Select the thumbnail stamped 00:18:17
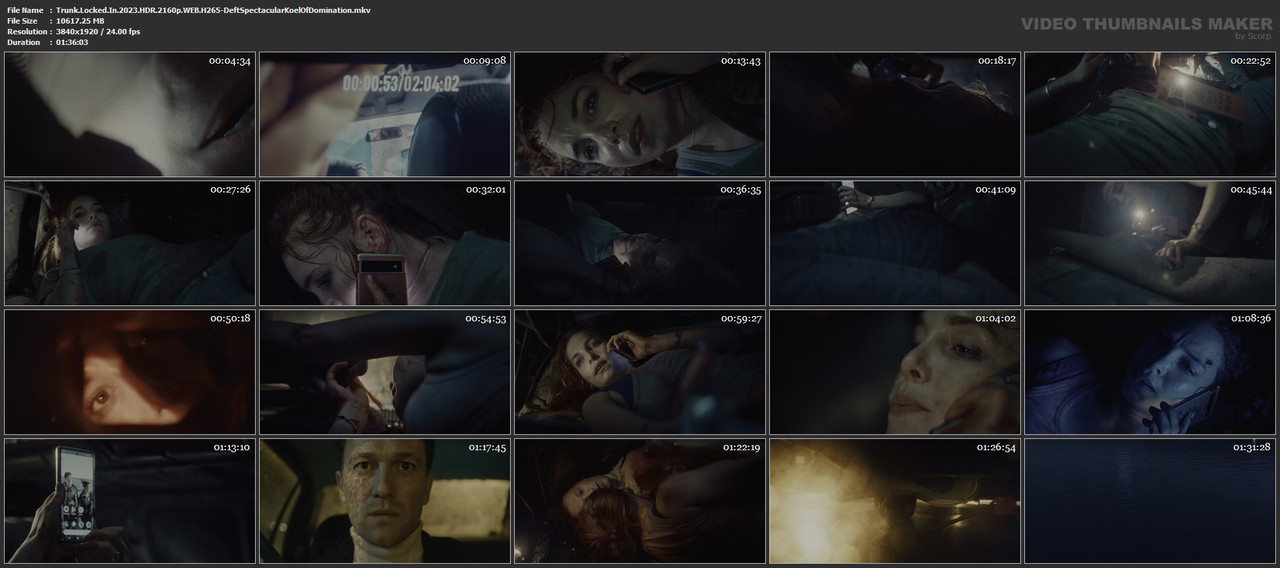Viewport: 1280px width, 568px height. click(x=895, y=115)
